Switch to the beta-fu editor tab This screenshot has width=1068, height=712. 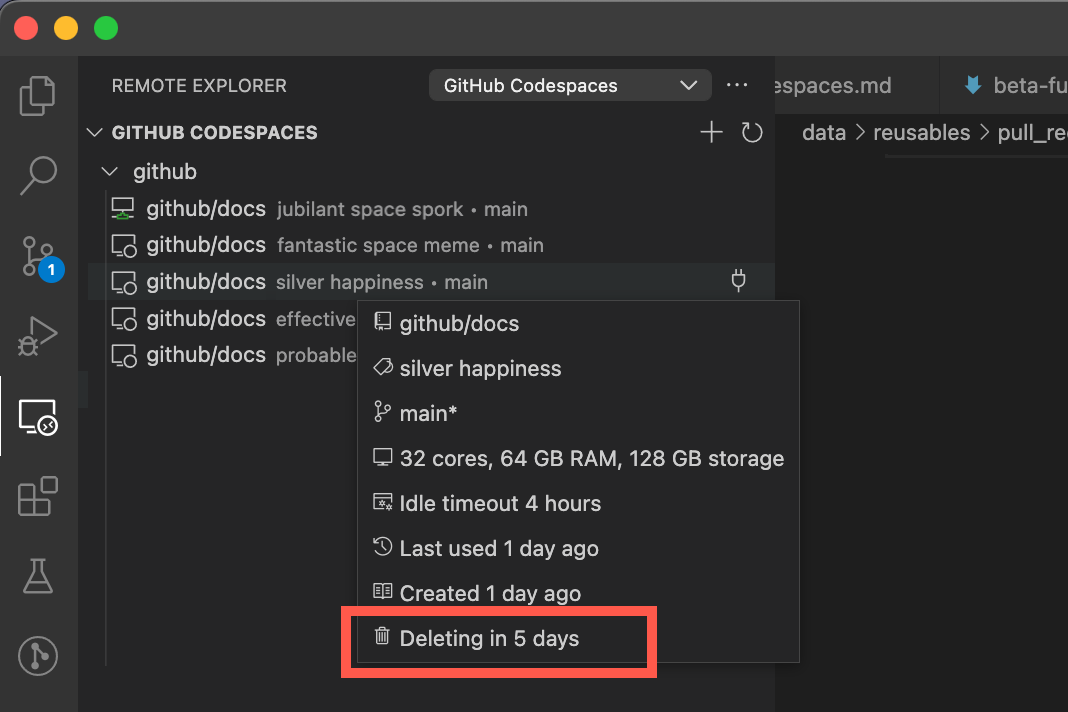pyautogui.click(x=1004, y=85)
